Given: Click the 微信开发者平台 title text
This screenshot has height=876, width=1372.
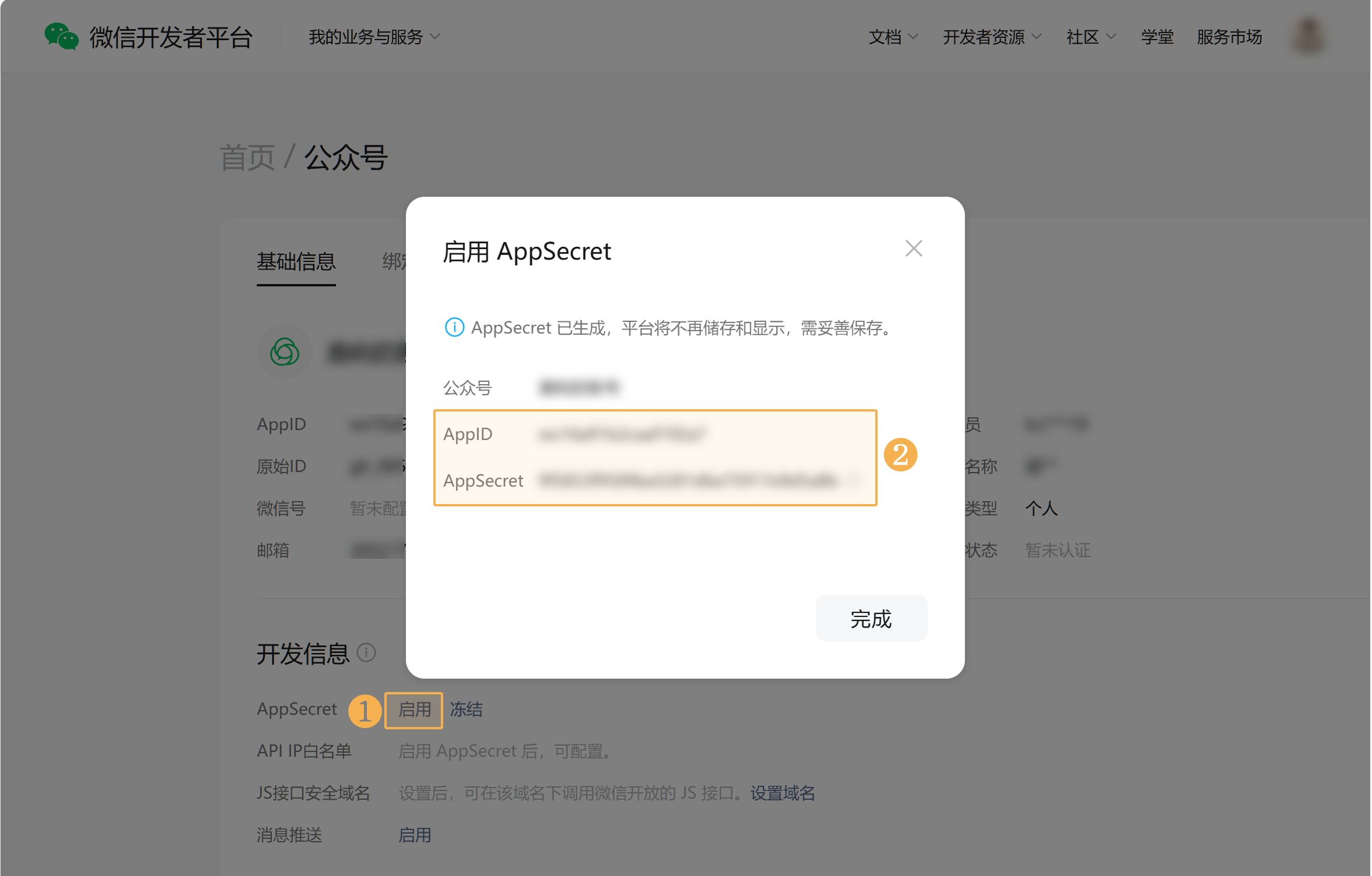Looking at the screenshot, I should 171,37.
